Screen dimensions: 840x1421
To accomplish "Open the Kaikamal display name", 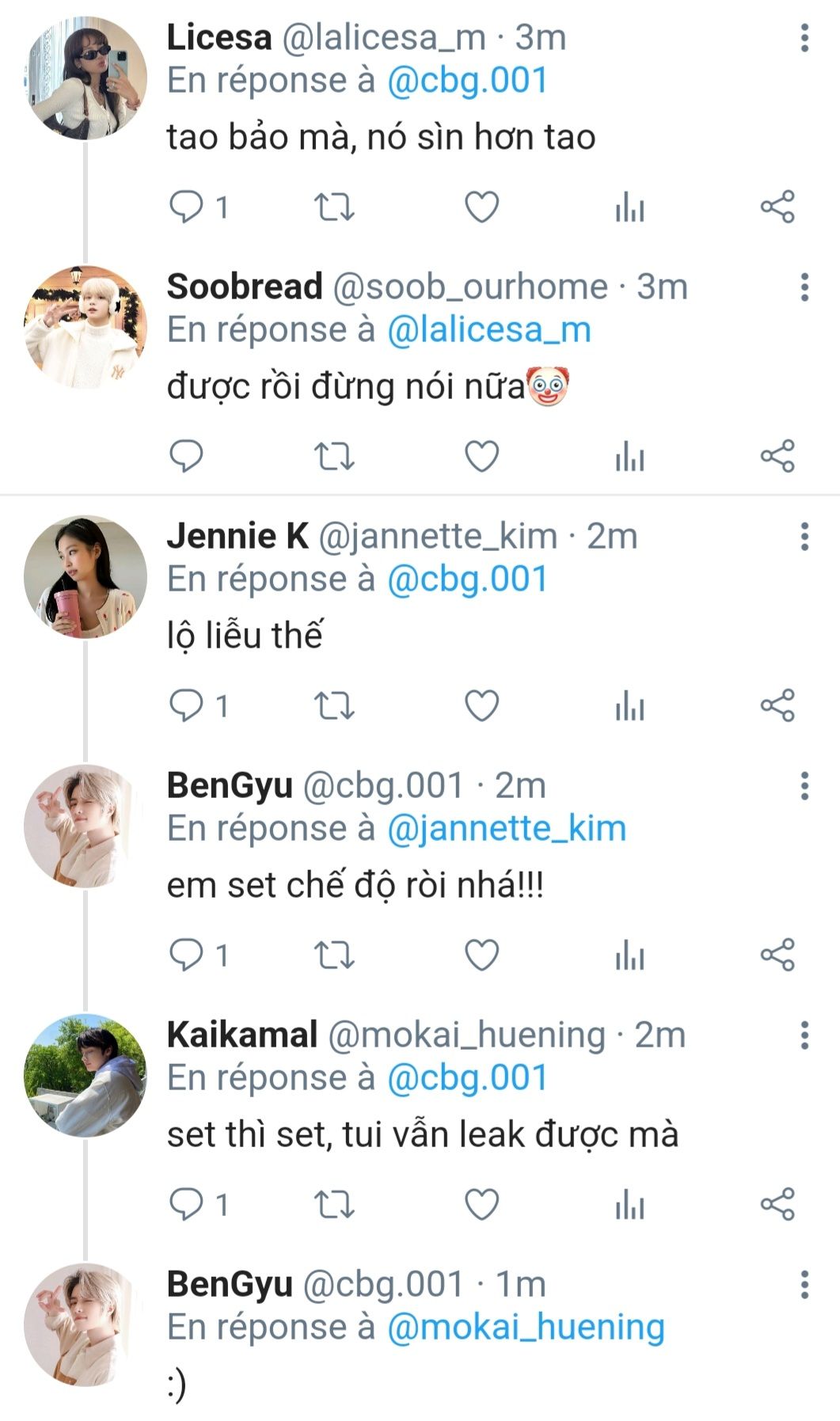I will (x=242, y=1035).
